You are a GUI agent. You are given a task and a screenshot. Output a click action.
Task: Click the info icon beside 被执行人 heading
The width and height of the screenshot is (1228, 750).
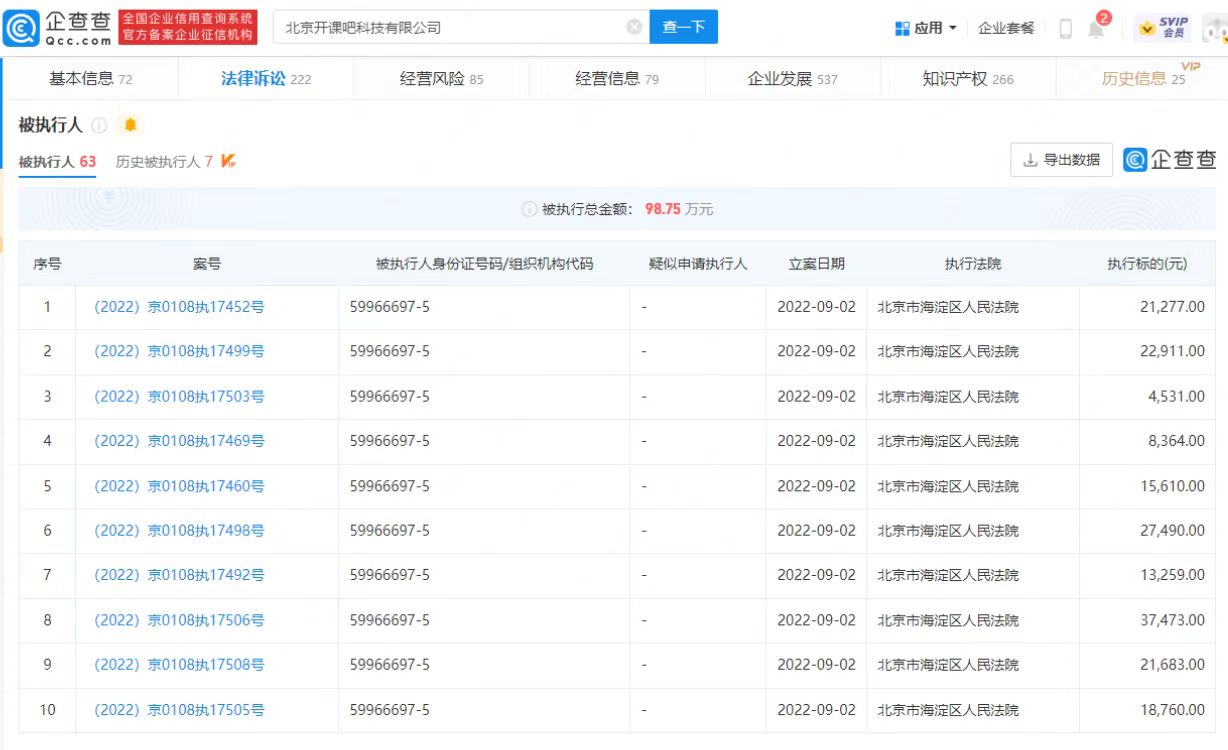[99, 125]
